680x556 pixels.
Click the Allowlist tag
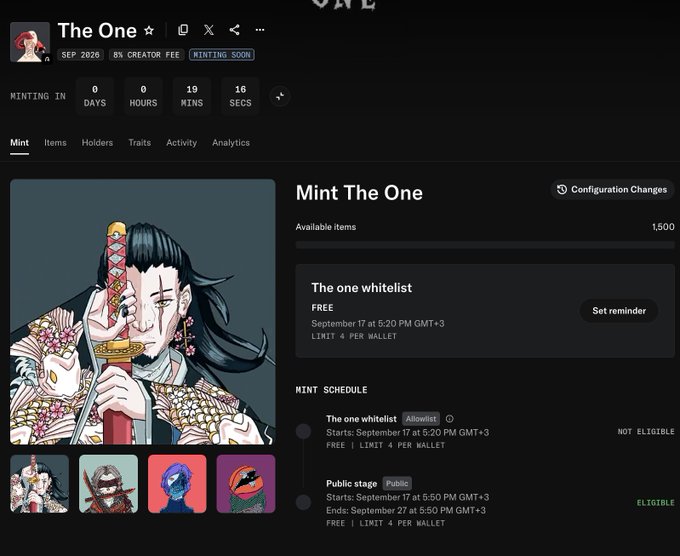[x=421, y=419]
